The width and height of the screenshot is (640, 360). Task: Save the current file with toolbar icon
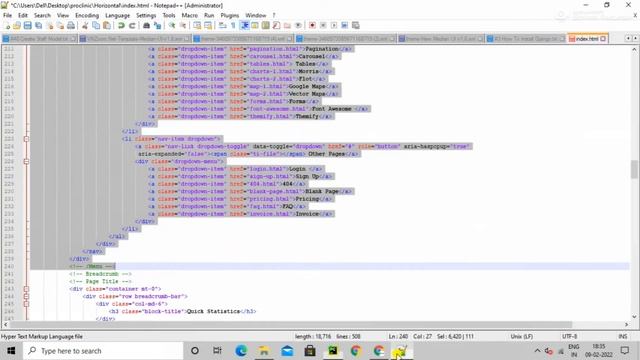pos(27,26)
